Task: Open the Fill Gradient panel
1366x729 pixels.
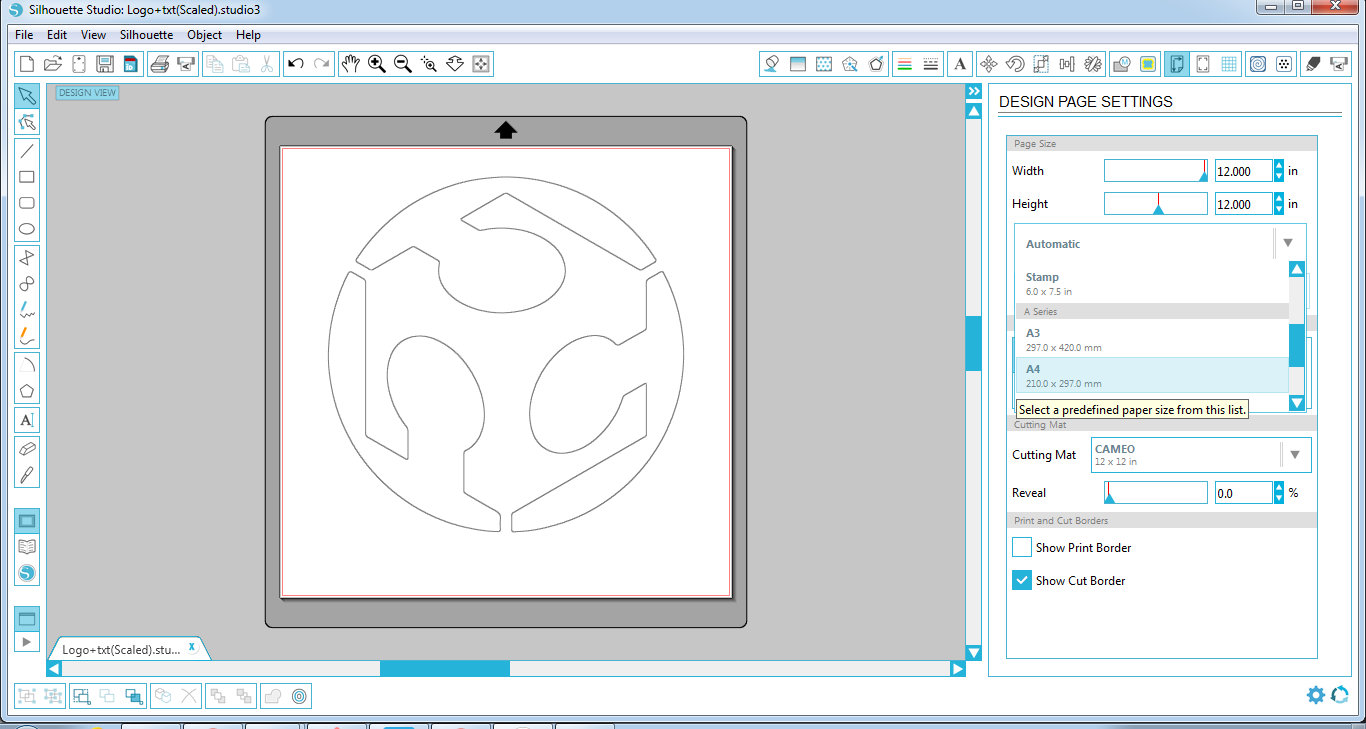Action: coord(798,64)
